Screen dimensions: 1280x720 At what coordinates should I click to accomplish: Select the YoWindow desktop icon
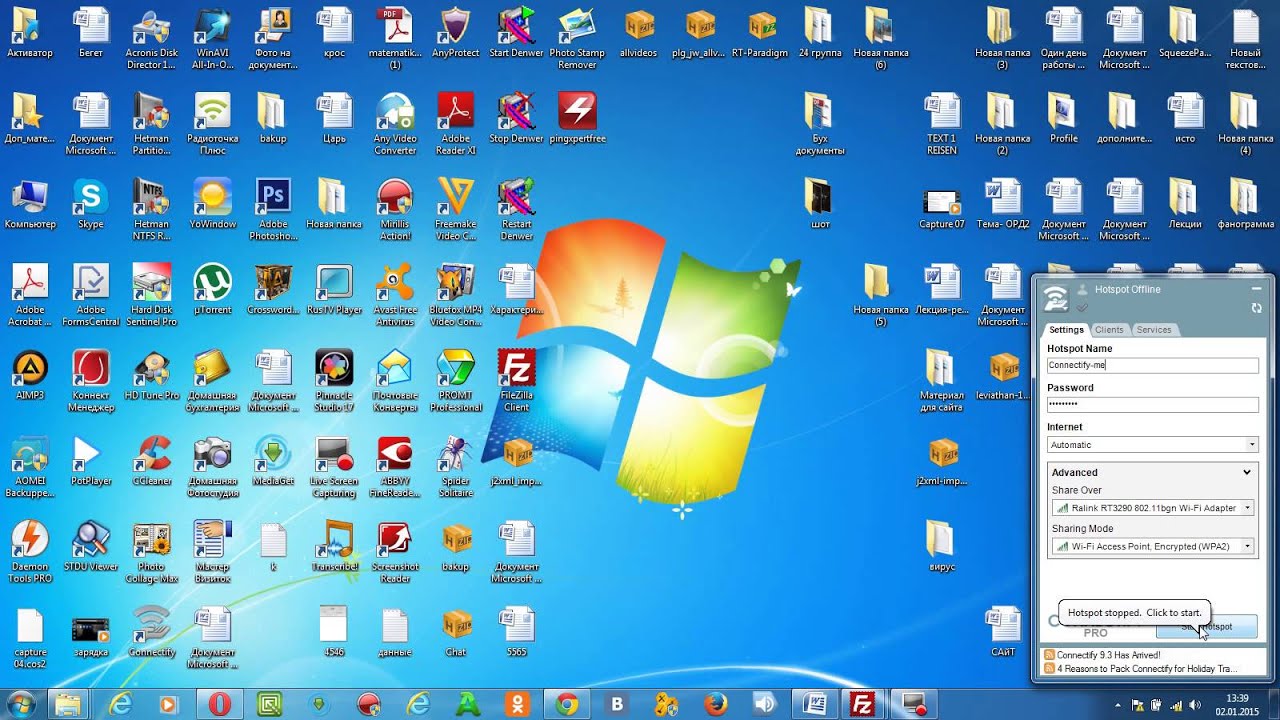click(212, 204)
